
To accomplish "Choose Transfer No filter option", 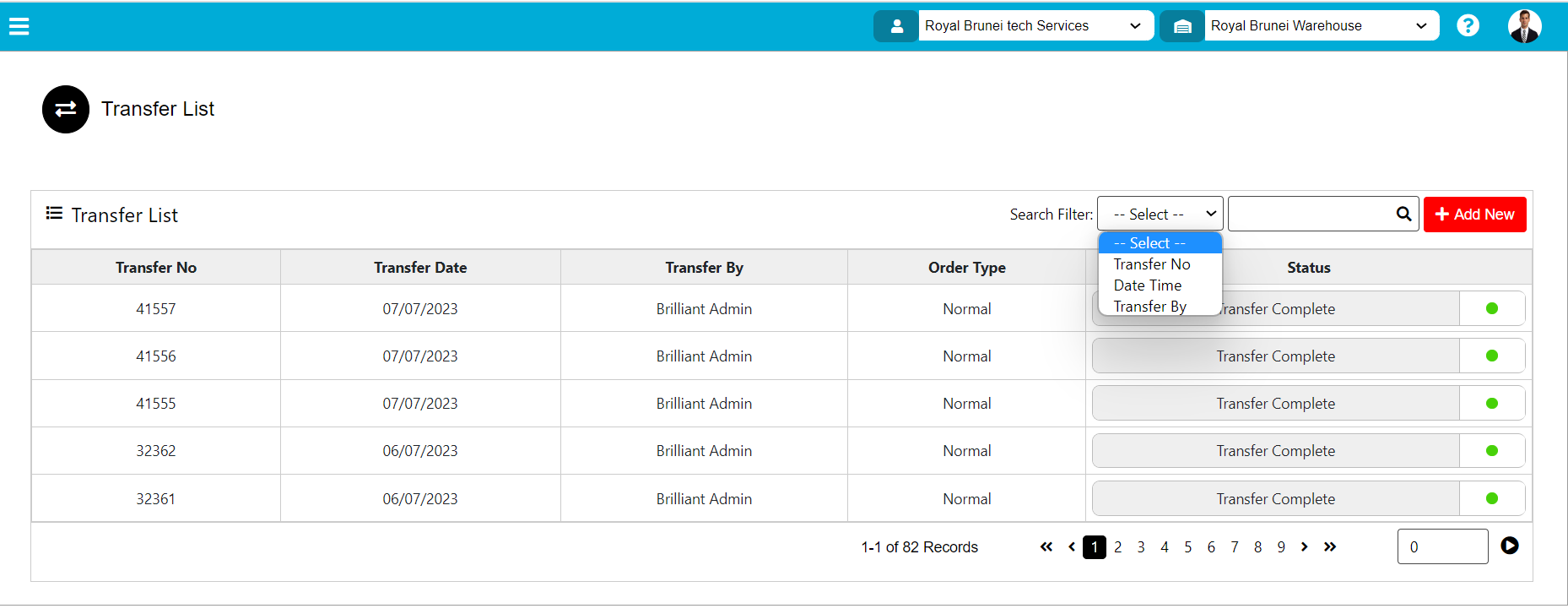I will coord(1152,264).
